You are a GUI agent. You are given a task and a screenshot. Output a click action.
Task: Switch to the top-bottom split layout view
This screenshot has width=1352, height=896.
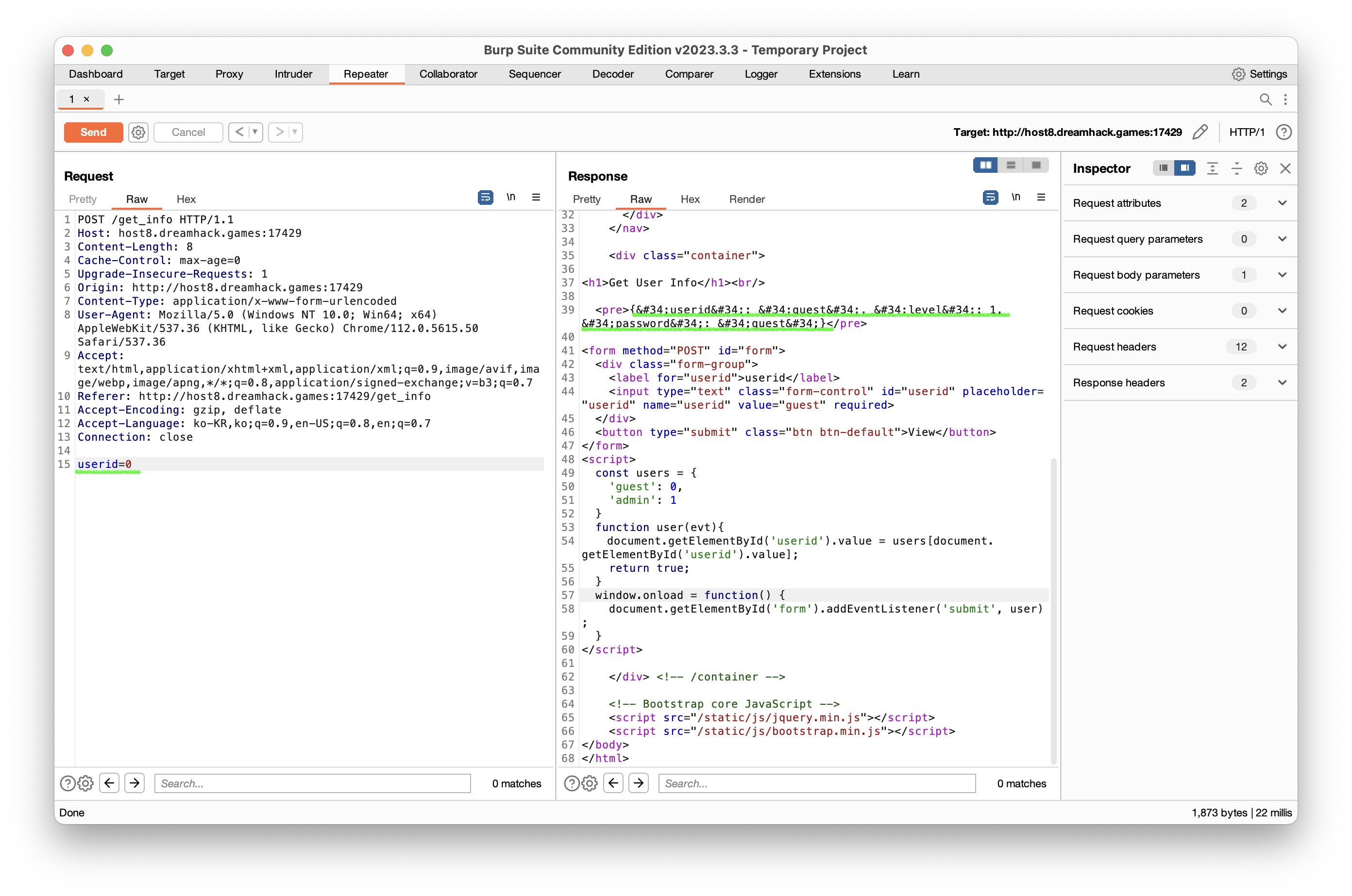(1011, 165)
